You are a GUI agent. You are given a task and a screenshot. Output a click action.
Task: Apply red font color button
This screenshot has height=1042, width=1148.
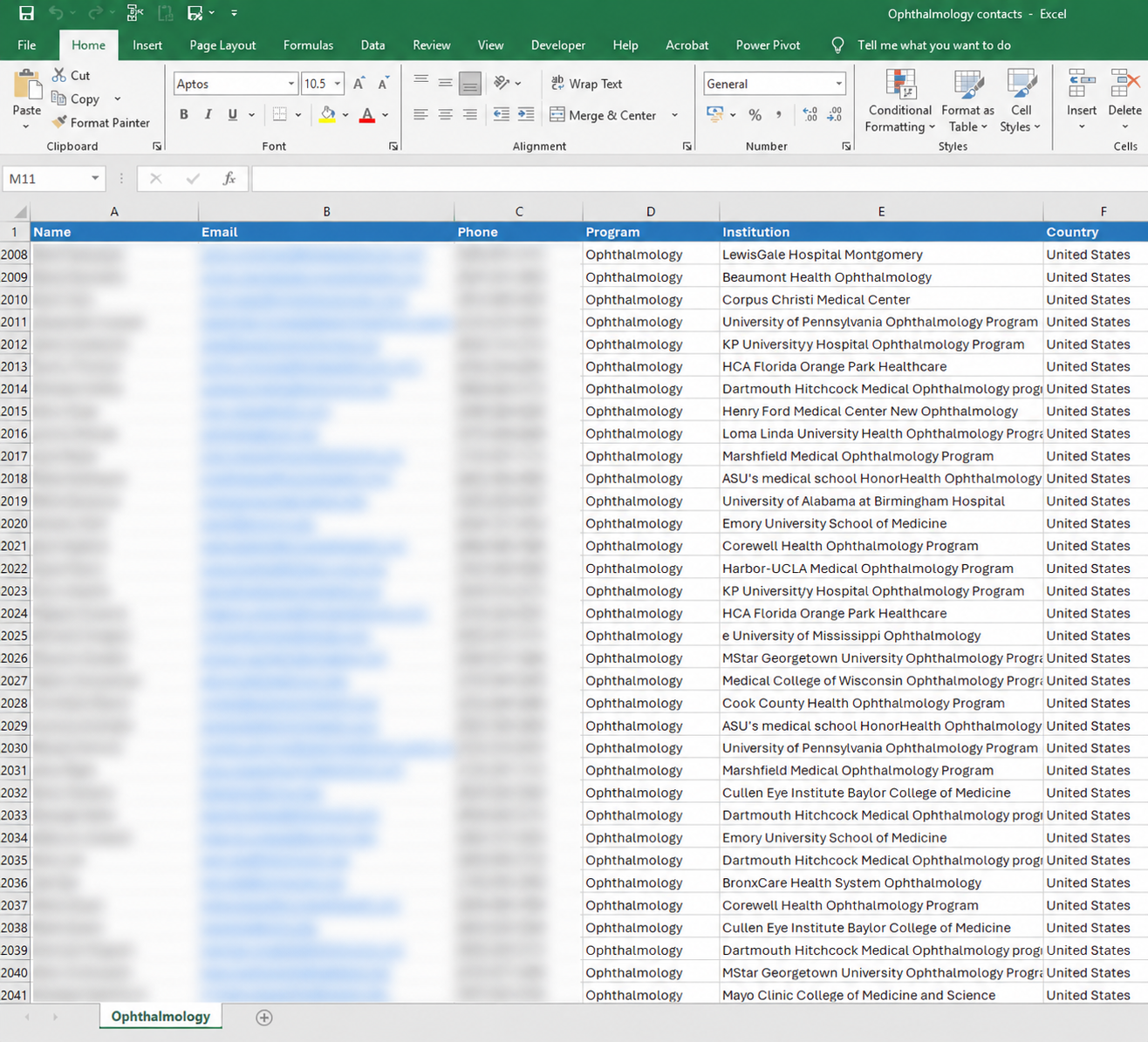point(367,114)
